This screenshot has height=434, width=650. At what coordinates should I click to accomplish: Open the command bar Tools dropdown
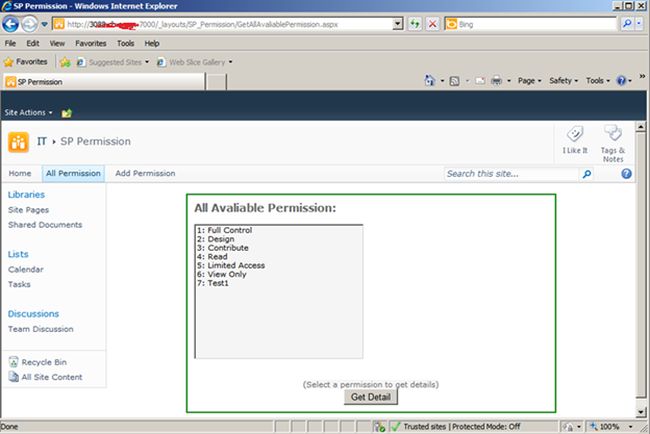[597, 81]
